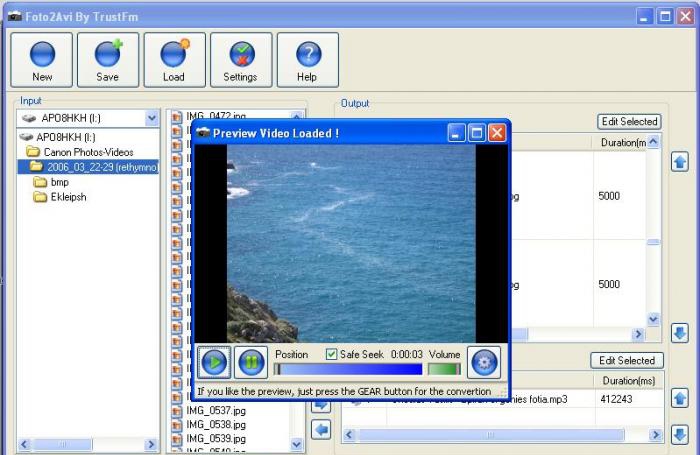
Task: Click the preview Position seek bar
Action: pyautogui.click(x=348, y=369)
